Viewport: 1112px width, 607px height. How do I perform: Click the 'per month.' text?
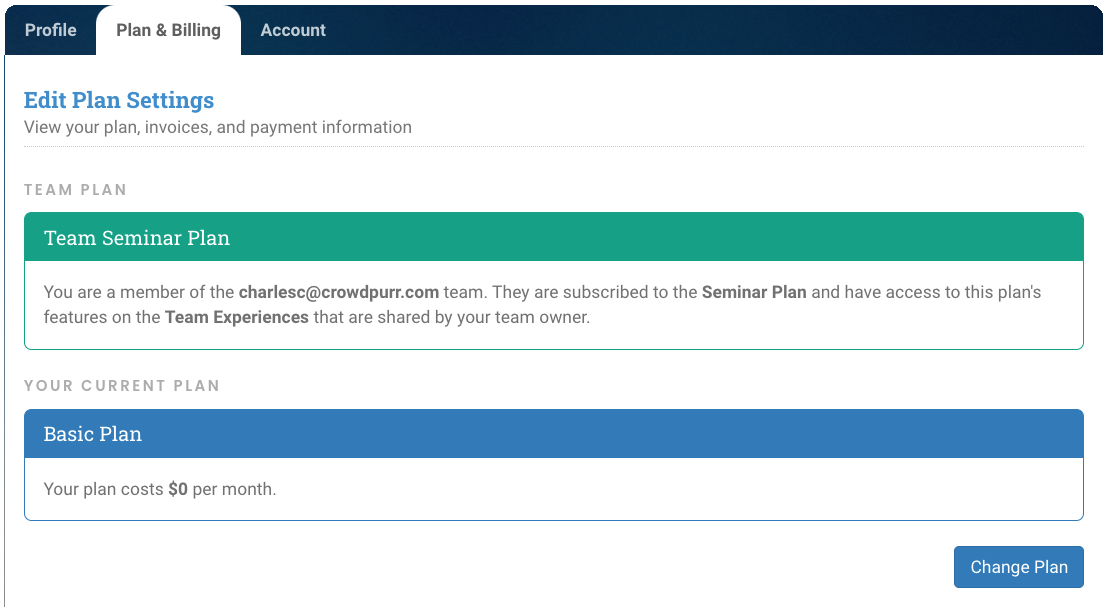click(234, 489)
